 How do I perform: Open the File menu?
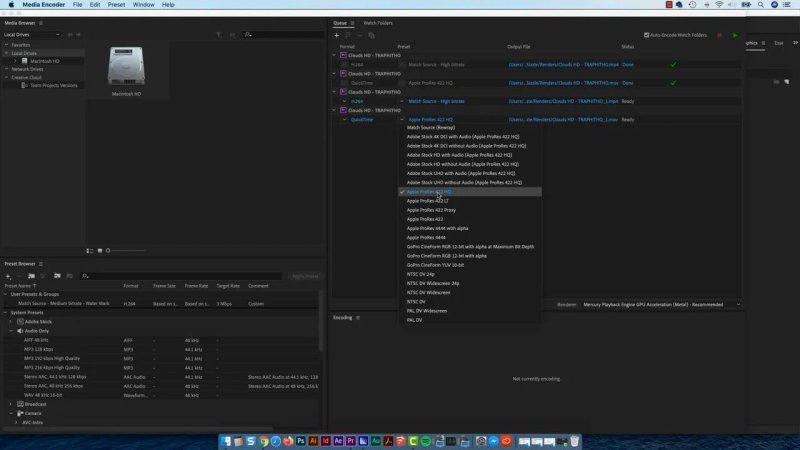pos(78,5)
